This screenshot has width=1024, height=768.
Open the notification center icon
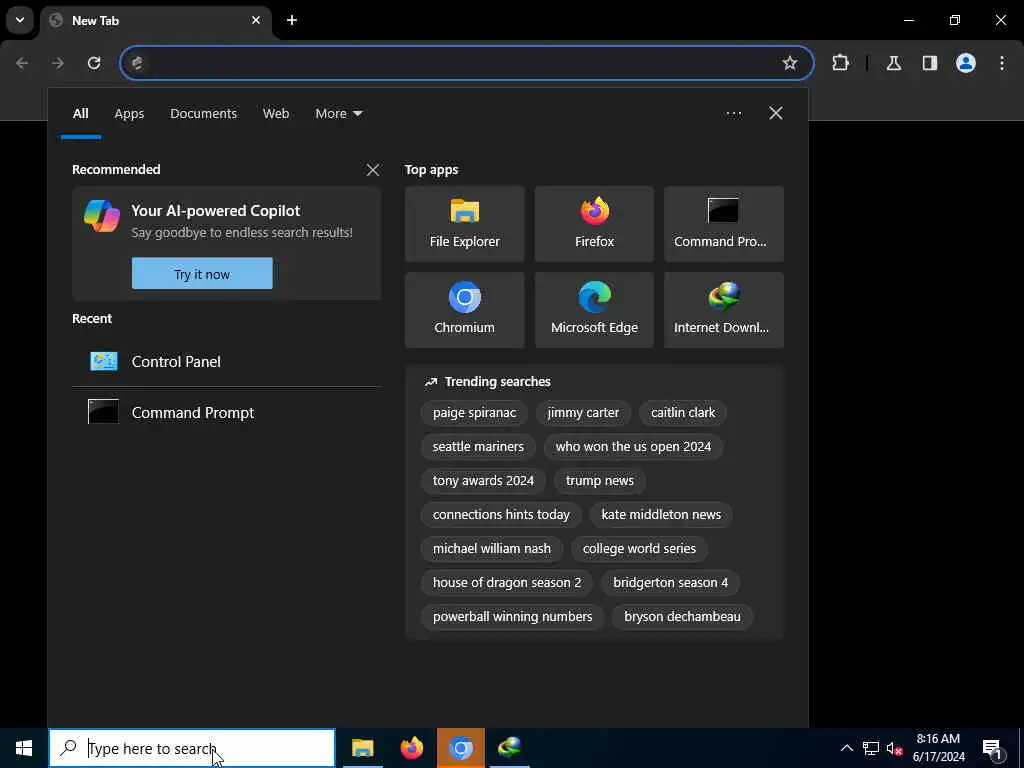coord(993,748)
